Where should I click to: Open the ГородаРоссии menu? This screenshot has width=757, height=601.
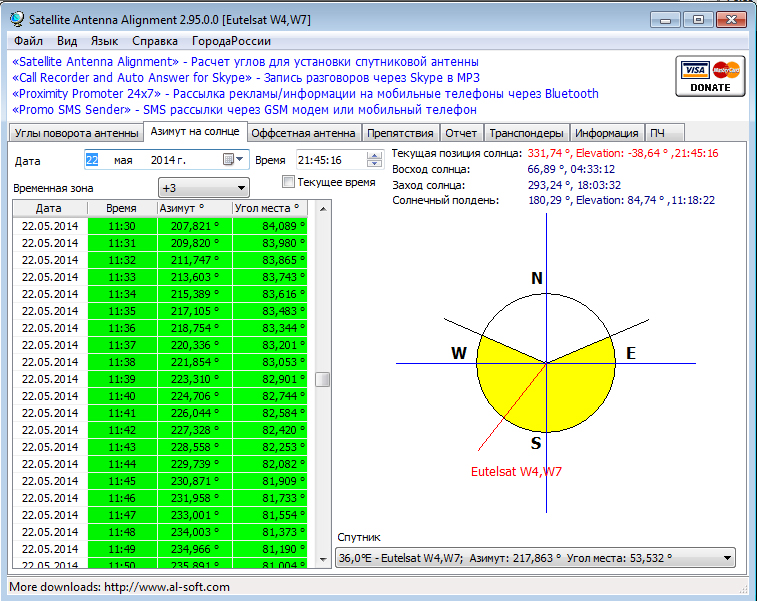231,41
